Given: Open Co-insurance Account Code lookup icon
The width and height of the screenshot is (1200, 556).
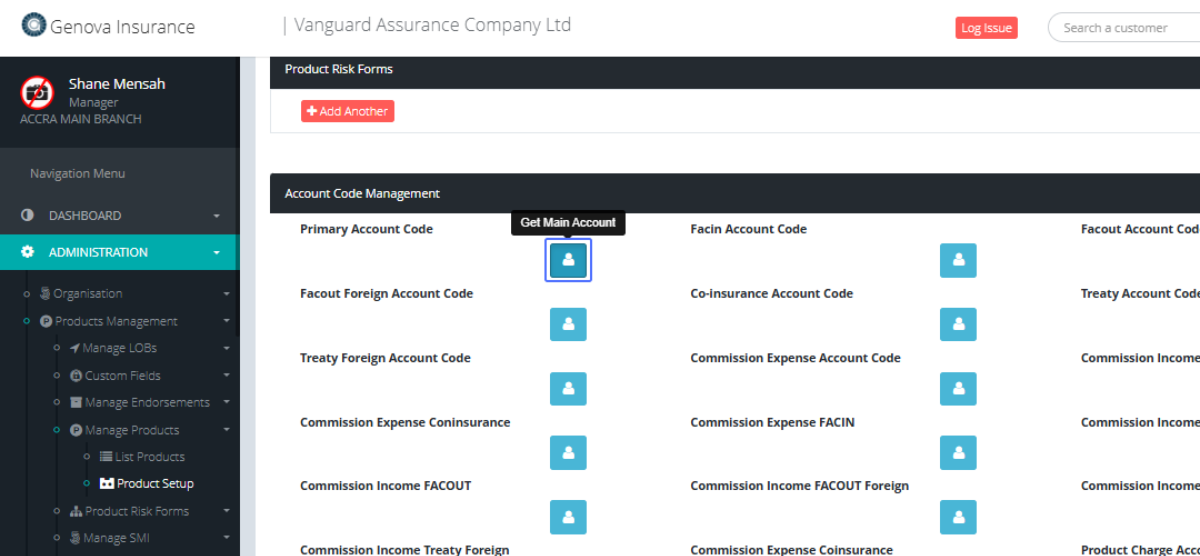Looking at the screenshot, I should [x=958, y=324].
